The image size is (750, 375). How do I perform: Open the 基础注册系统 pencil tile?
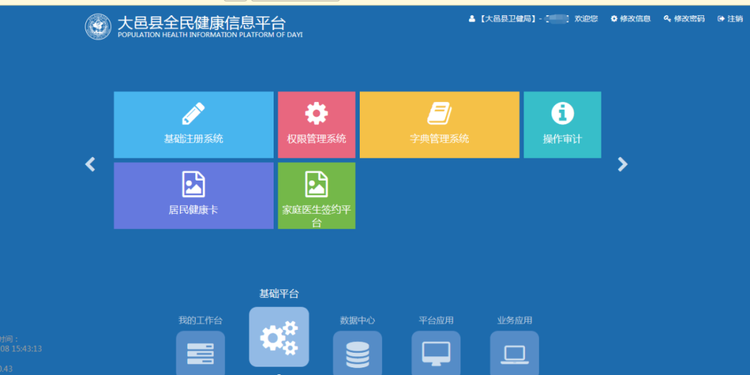[x=194, y=124]
